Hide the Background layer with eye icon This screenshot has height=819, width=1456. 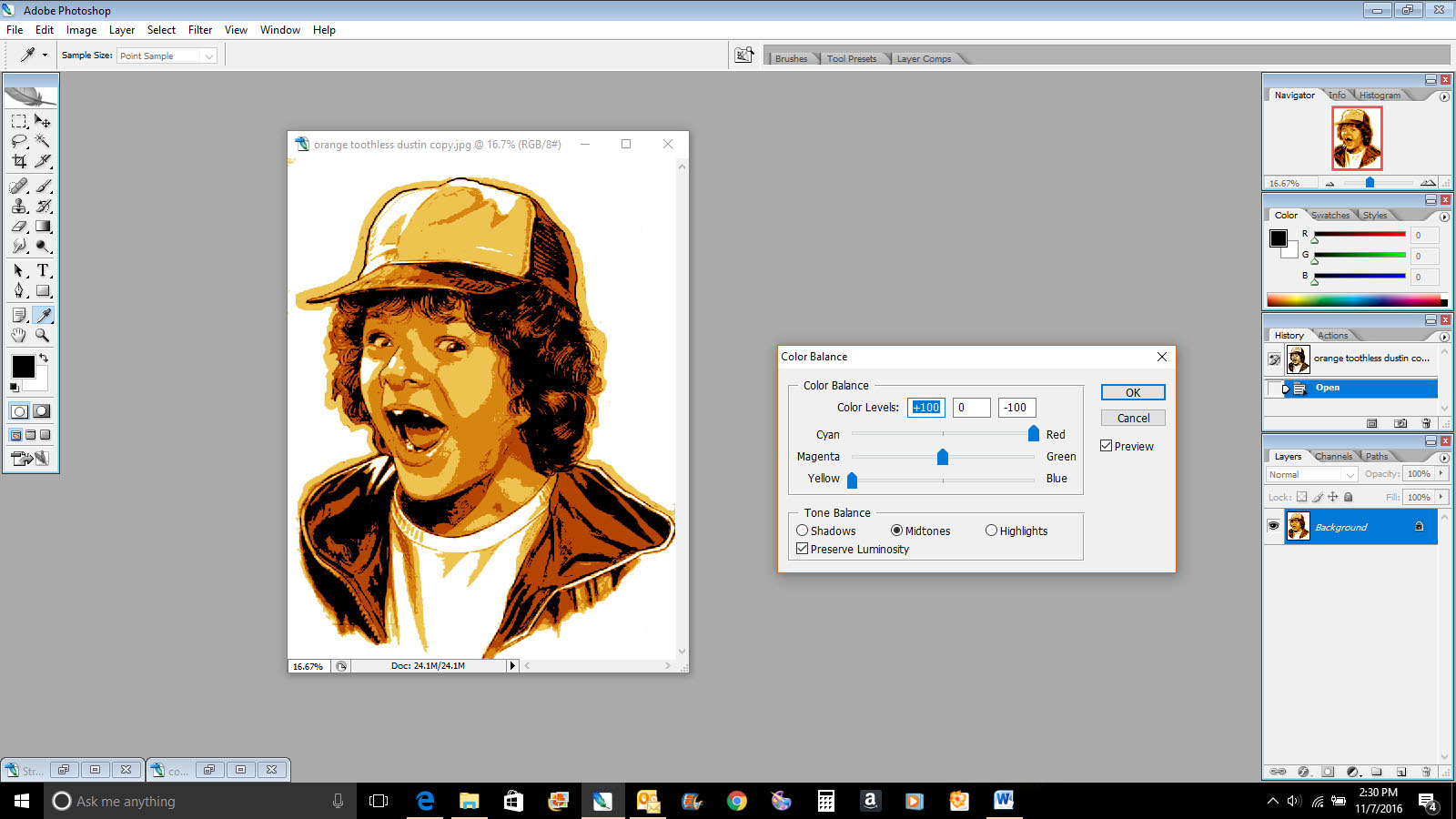coord(1273,526)
